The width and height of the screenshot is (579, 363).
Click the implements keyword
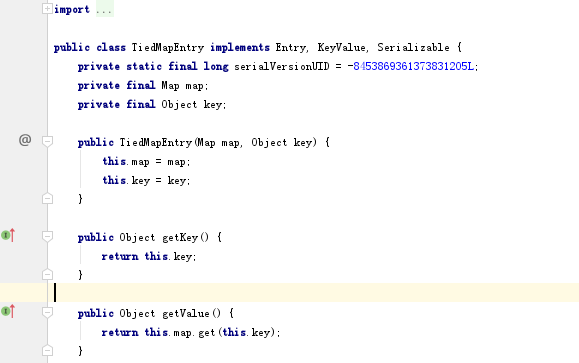tap(240, 48)
